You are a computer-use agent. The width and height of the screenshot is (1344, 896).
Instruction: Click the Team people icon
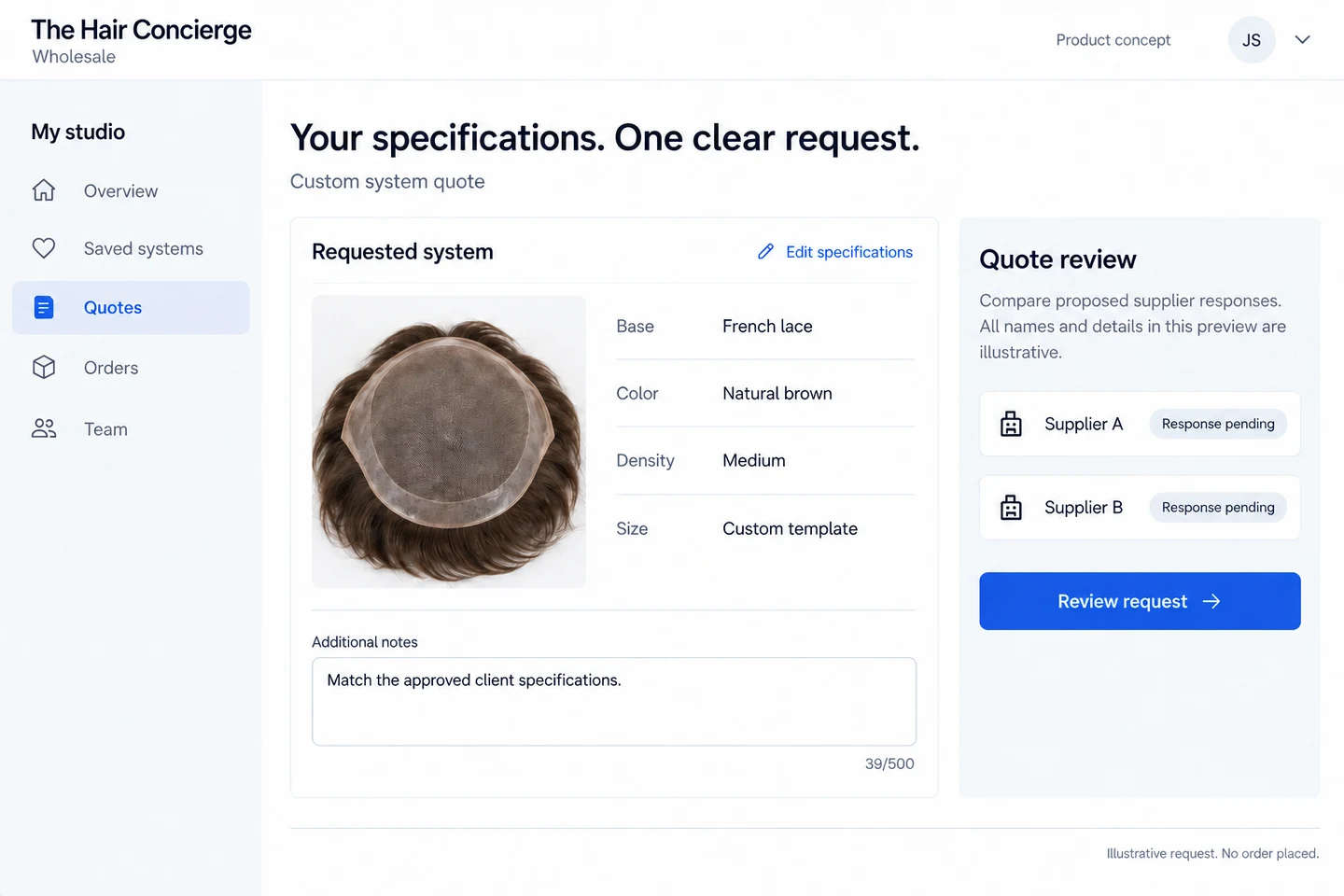pos(44,429)
